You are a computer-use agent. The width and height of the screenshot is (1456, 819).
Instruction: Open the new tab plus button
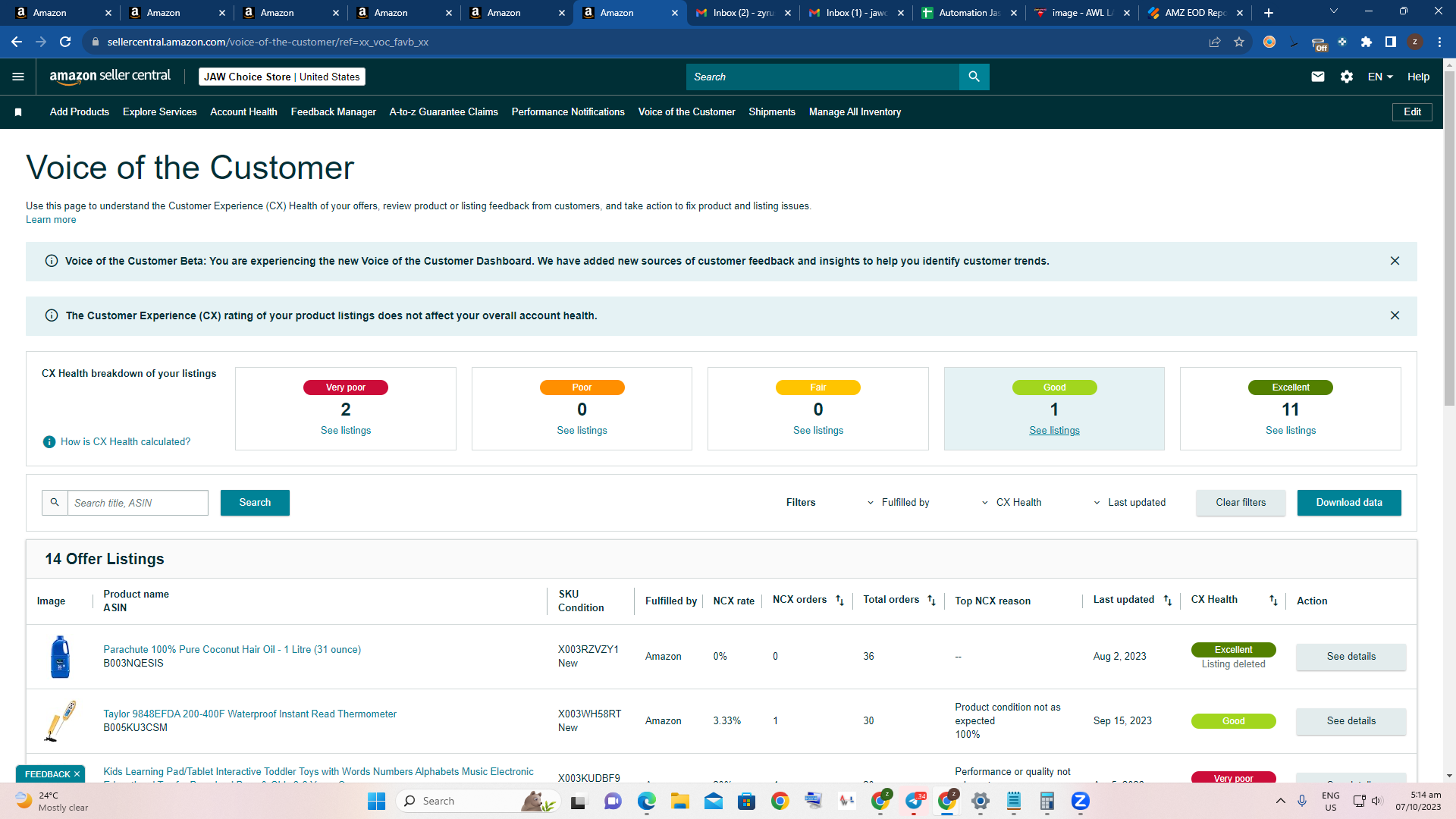coord(1268,13)
